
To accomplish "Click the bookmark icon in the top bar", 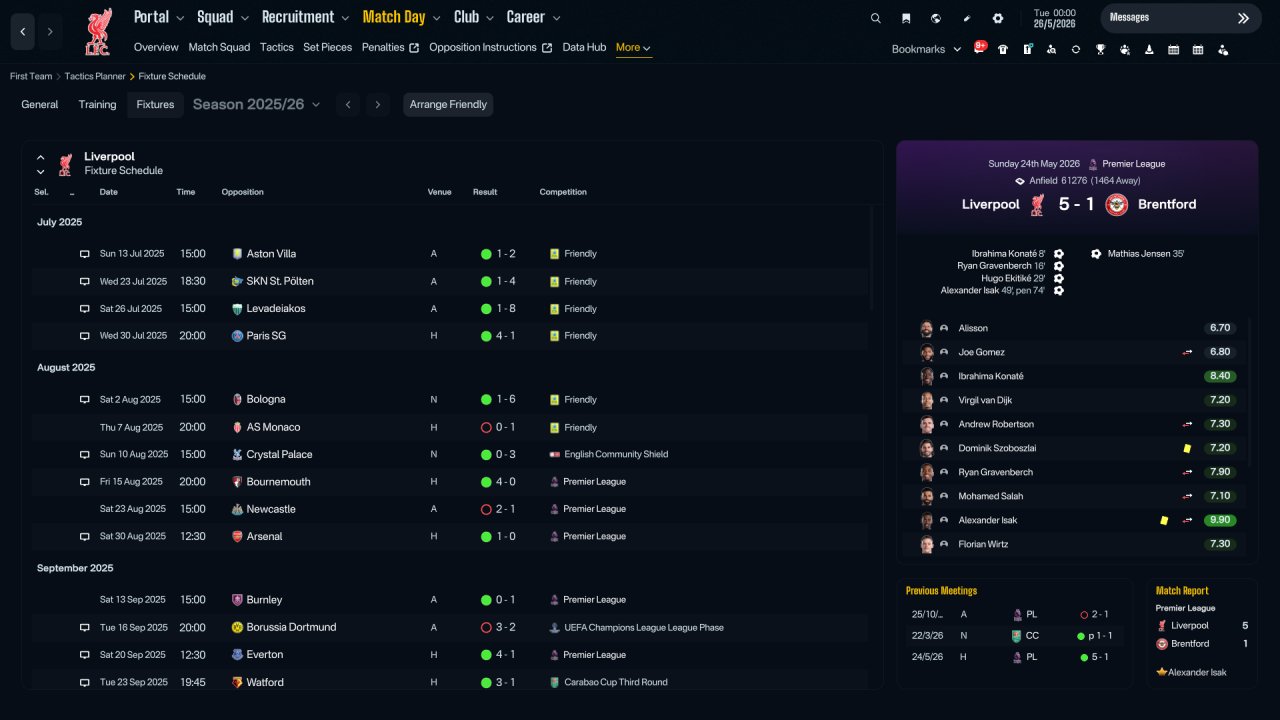I will pos(906,18).
